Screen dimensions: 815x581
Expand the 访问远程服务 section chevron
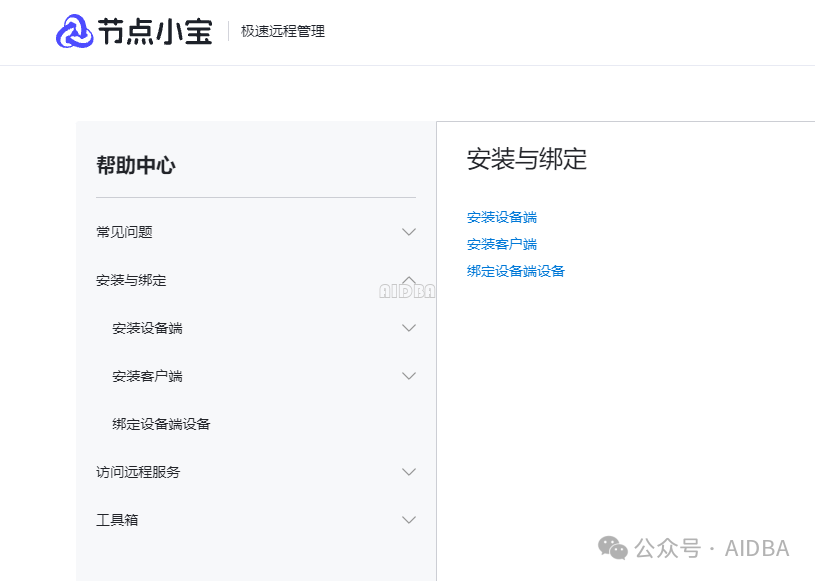click(x=408, y=472)
